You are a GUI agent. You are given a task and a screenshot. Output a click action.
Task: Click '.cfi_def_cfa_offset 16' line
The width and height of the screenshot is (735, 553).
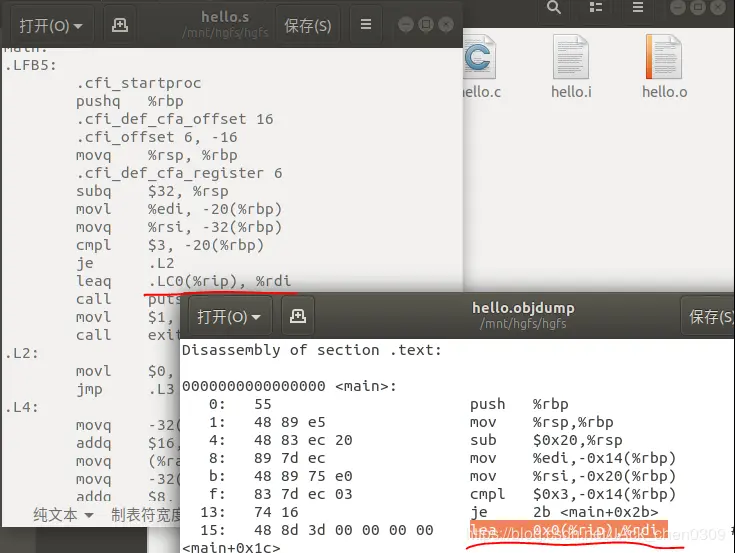pos(175,119)
